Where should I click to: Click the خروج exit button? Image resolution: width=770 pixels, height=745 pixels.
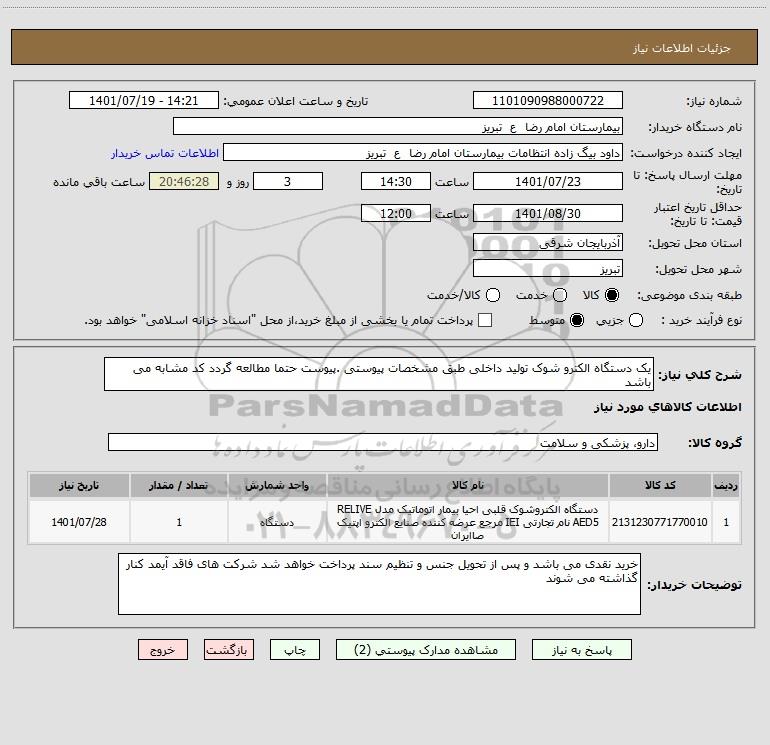coord(163,650)
